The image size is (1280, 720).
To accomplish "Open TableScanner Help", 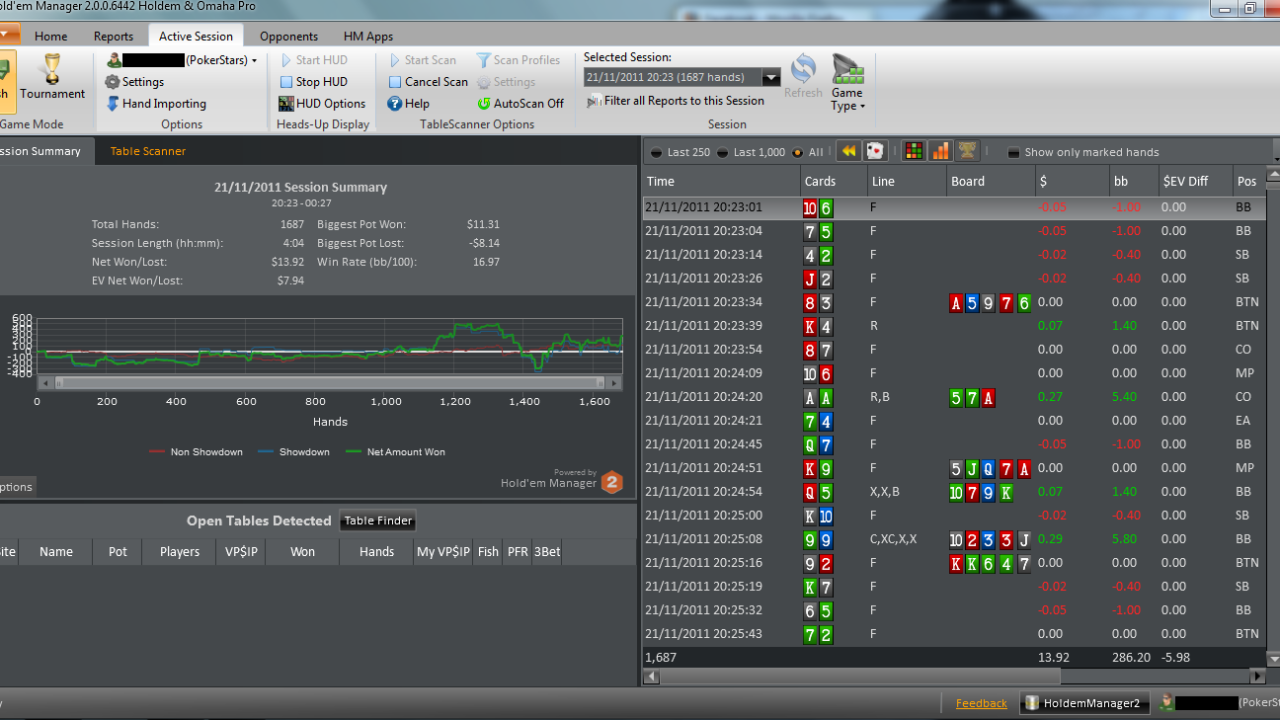I will (x=408, y=104).
